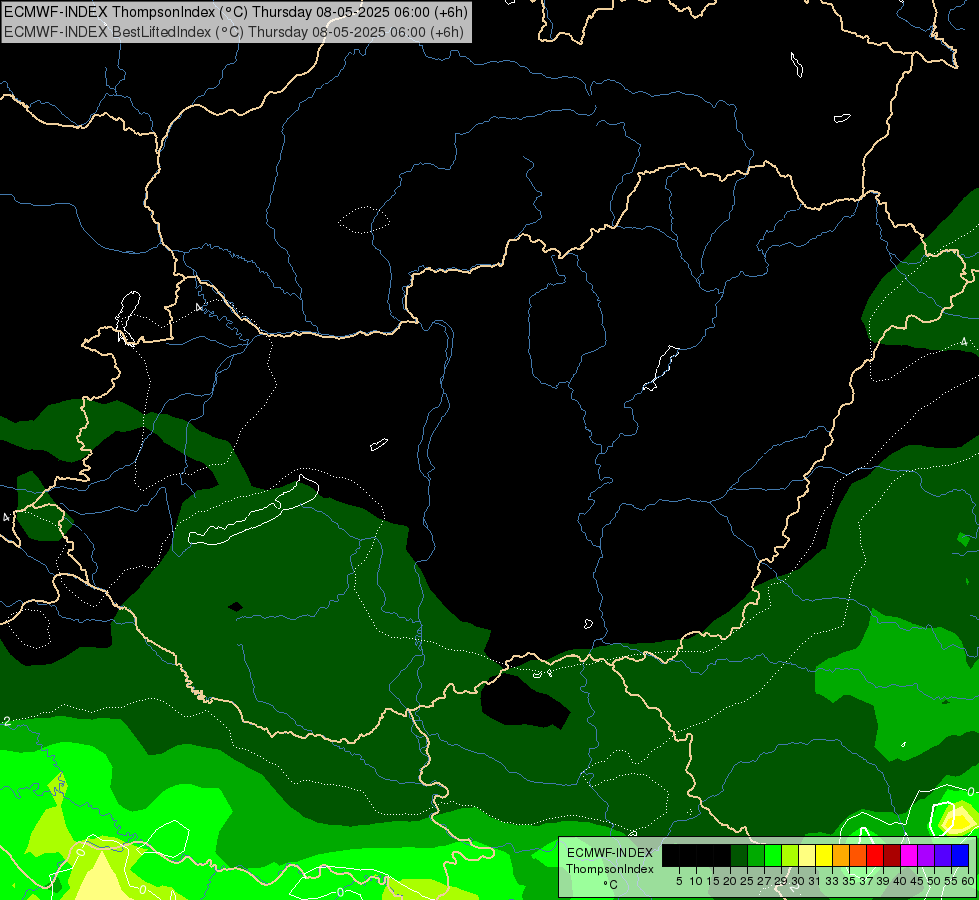Viewport: 979px width, 900px height.
Task: Click legend tick value '25'
Action: 747,881
